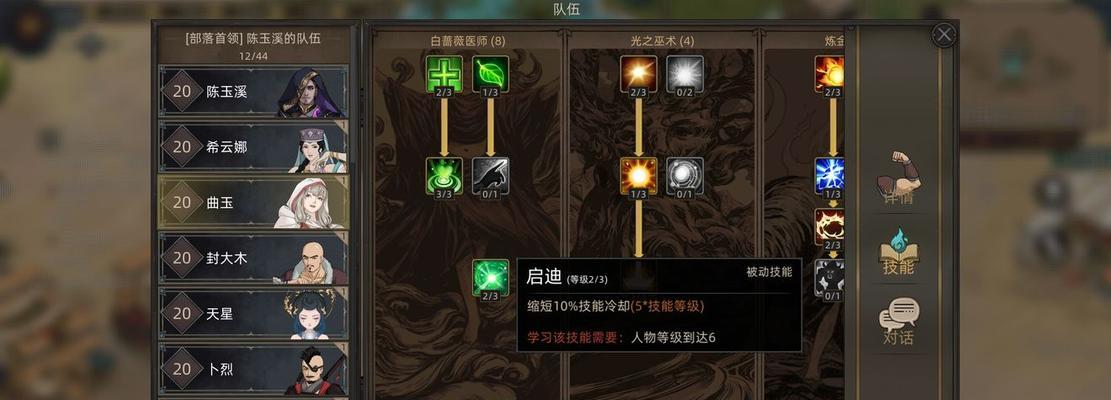This screenshot has width=1111, height=400.
Task: Select team member 封大木
Action: pyautogui.click(x=254, y=258)
